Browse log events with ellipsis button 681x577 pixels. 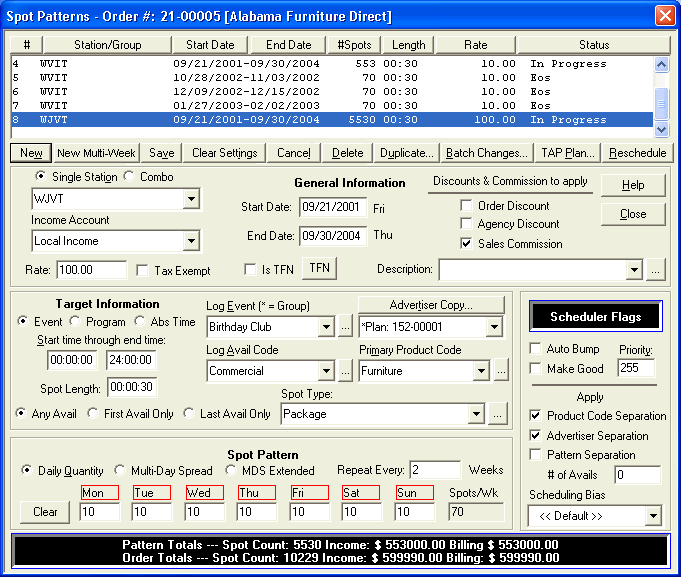pos(345,327)
